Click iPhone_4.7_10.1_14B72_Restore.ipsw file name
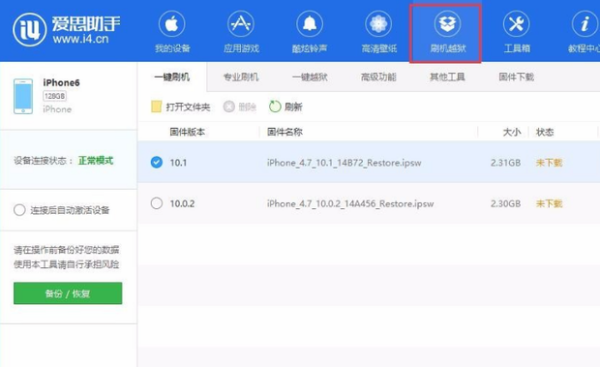 pos(344,163)
